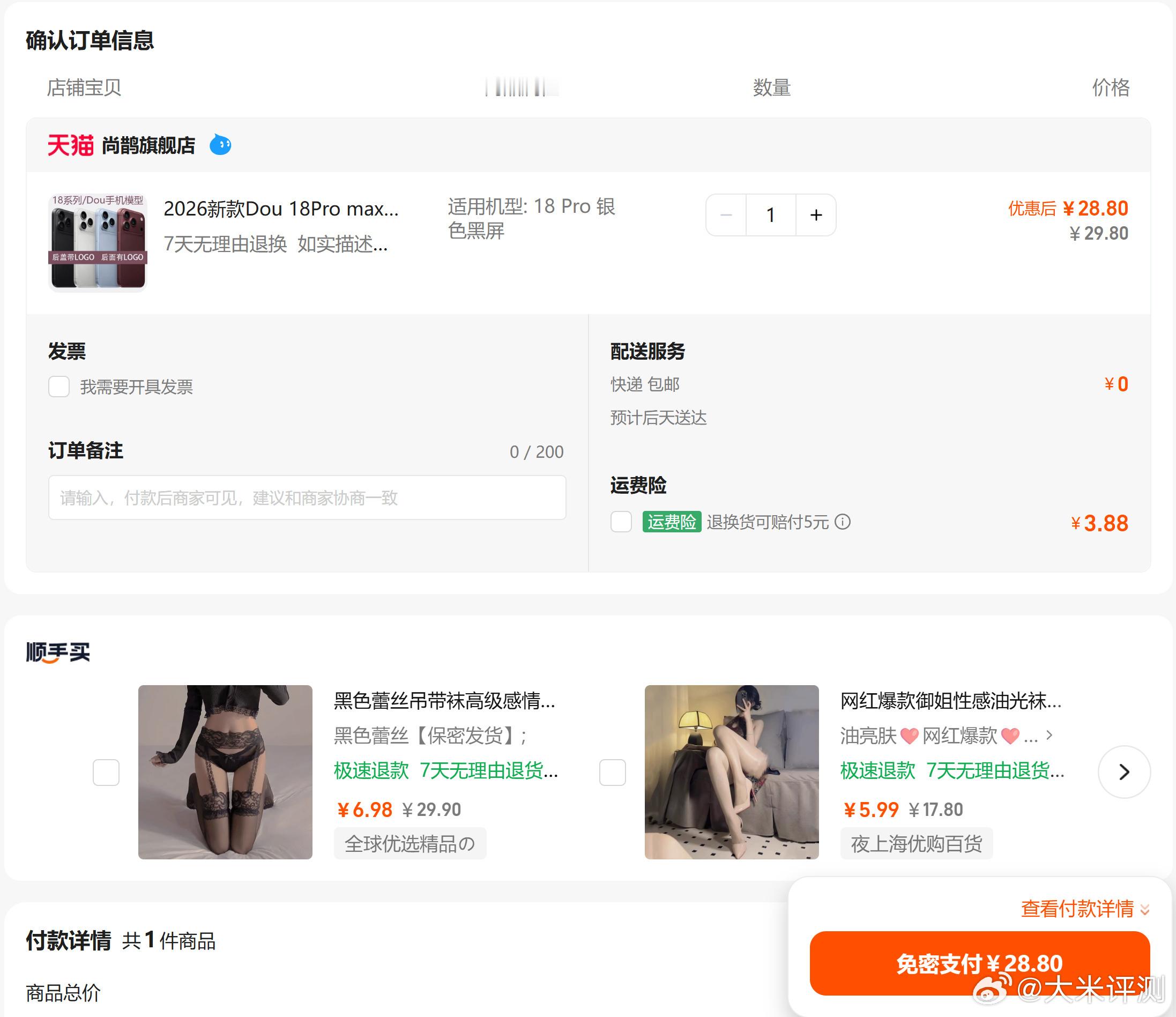Click the phone model product thumbnail
Viewport: 1176px width, 1017px height.
click(x=98, y=242)
